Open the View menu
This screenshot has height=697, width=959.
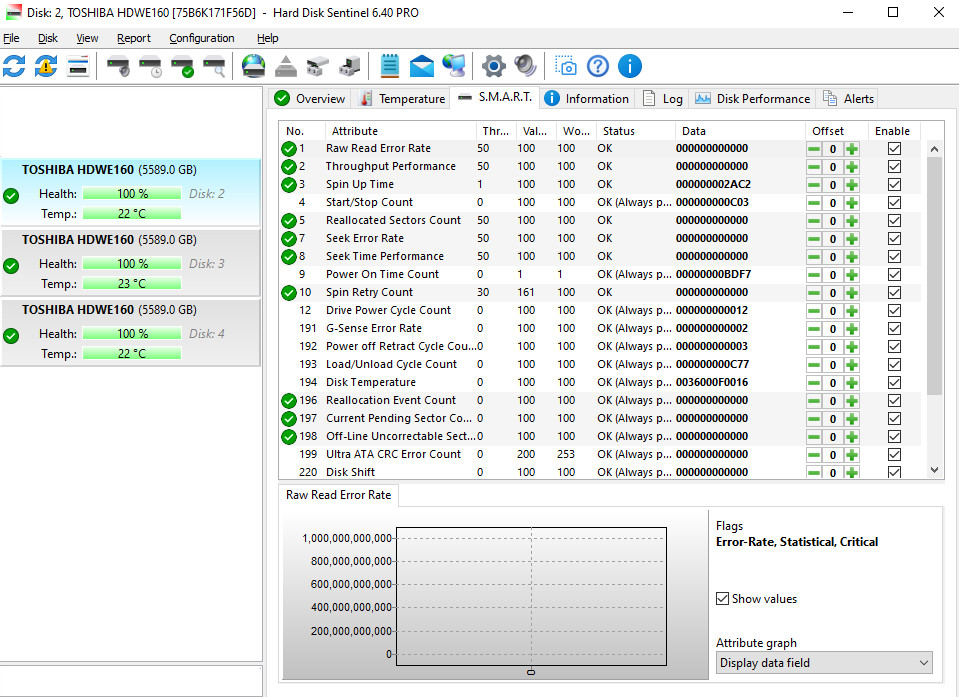[x=87, y=38]
